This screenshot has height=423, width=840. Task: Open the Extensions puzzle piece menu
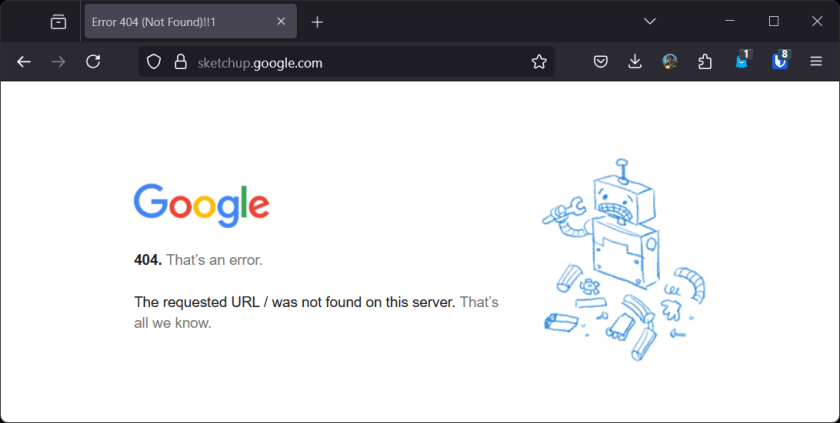pyautogui.click(x=705, y=62)
